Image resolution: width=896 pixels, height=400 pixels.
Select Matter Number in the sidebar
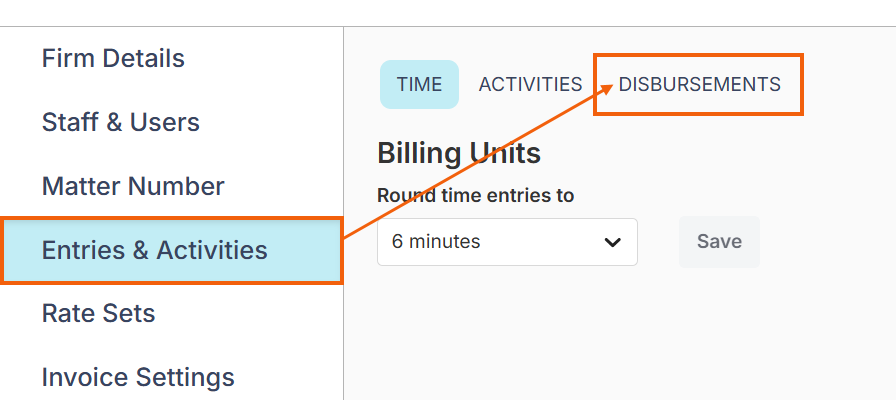pos(133,186)
